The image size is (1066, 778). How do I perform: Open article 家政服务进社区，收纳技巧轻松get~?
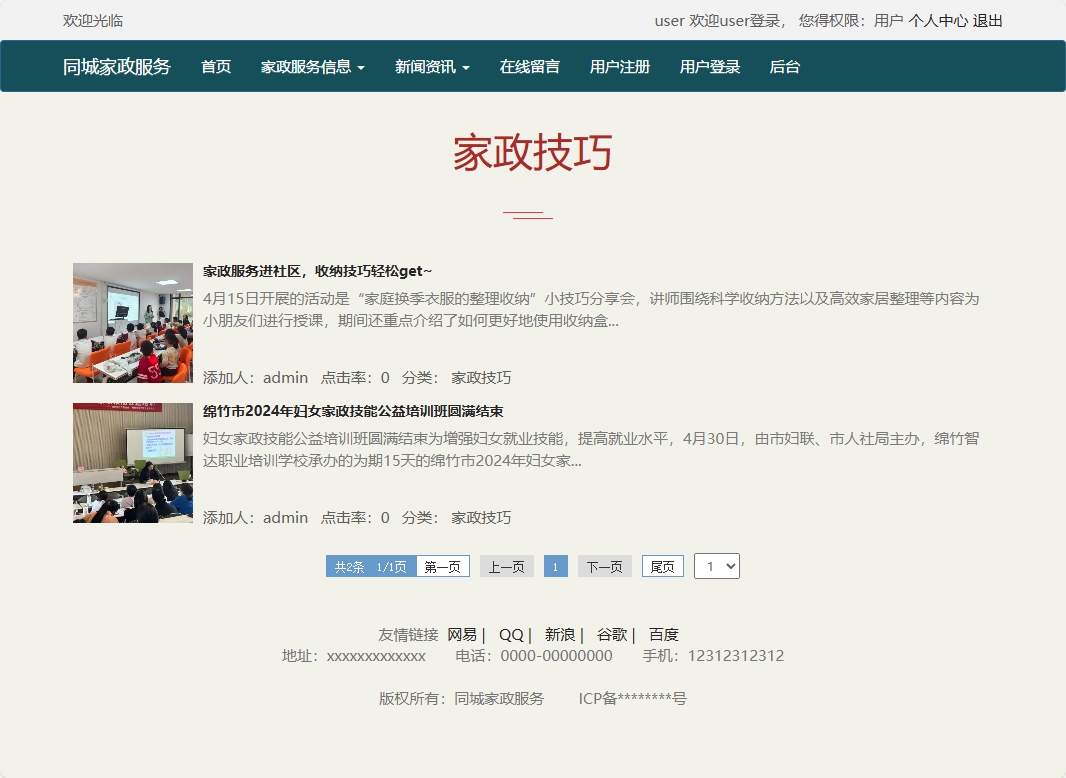(316, 270)
